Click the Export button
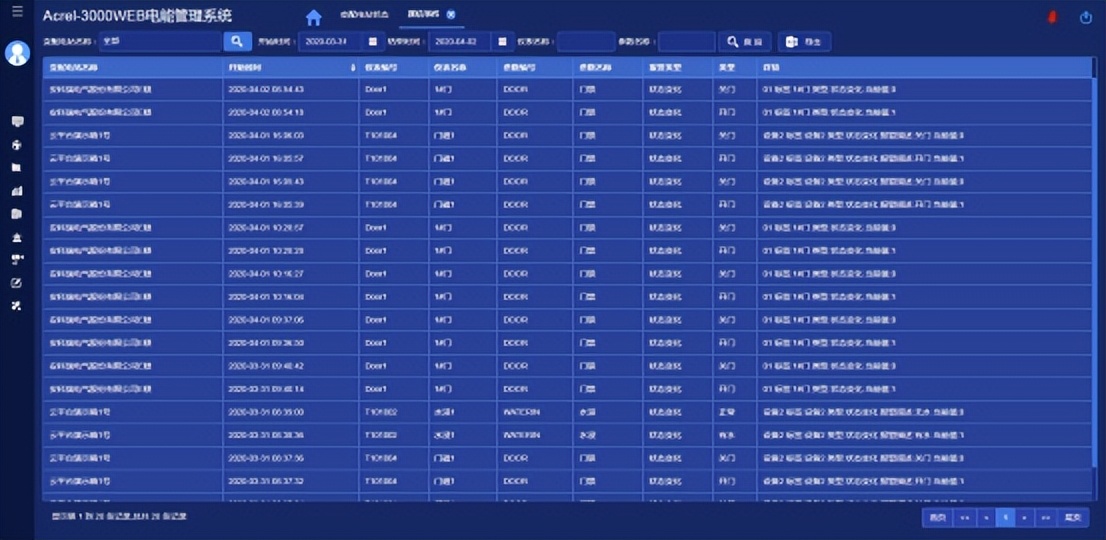 pos(805,42)
